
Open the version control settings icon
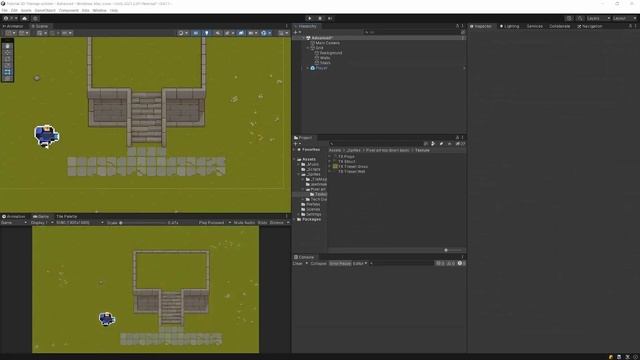pyautogui.click(x=36, y=18)
